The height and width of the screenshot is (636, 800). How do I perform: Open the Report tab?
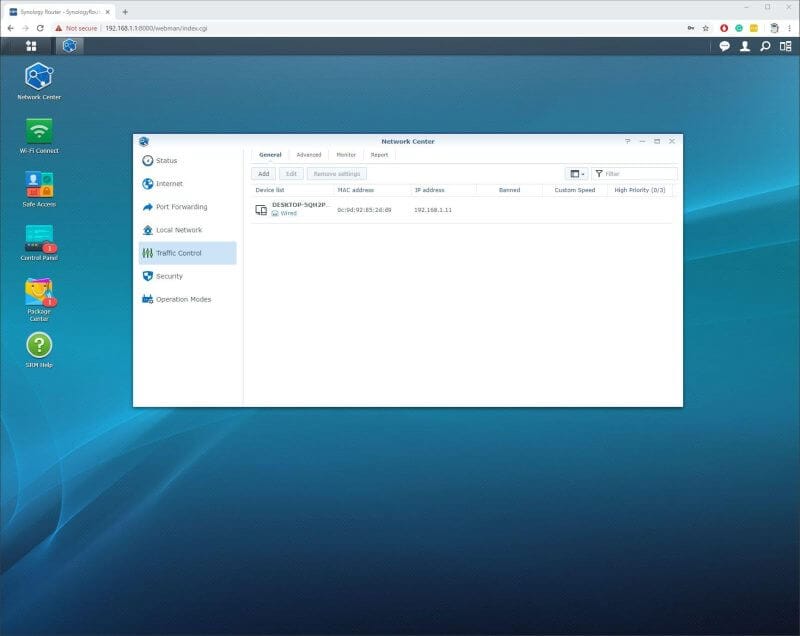point(379,155)
